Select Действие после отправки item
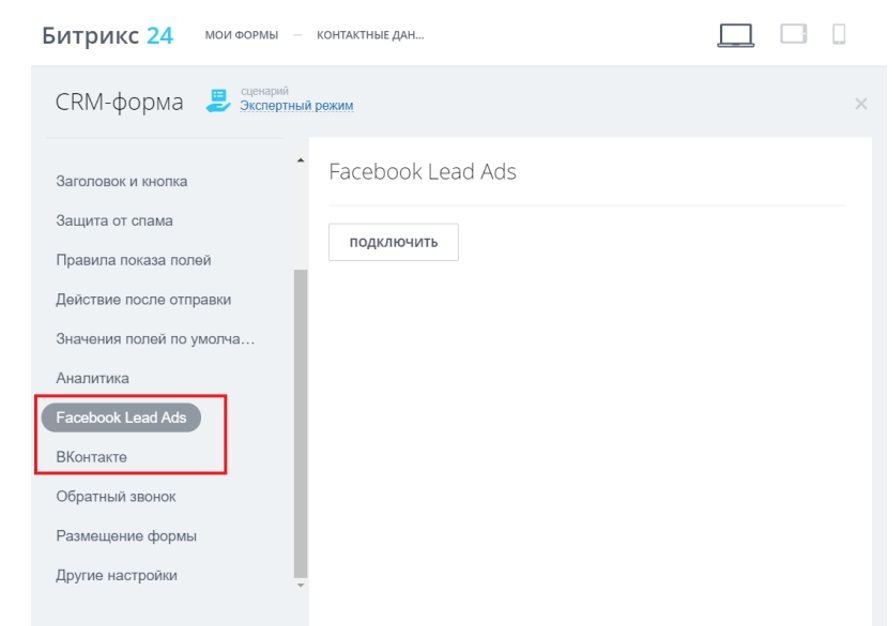The width and height of the screenshot is (892, 626). [x=143, y=299]
